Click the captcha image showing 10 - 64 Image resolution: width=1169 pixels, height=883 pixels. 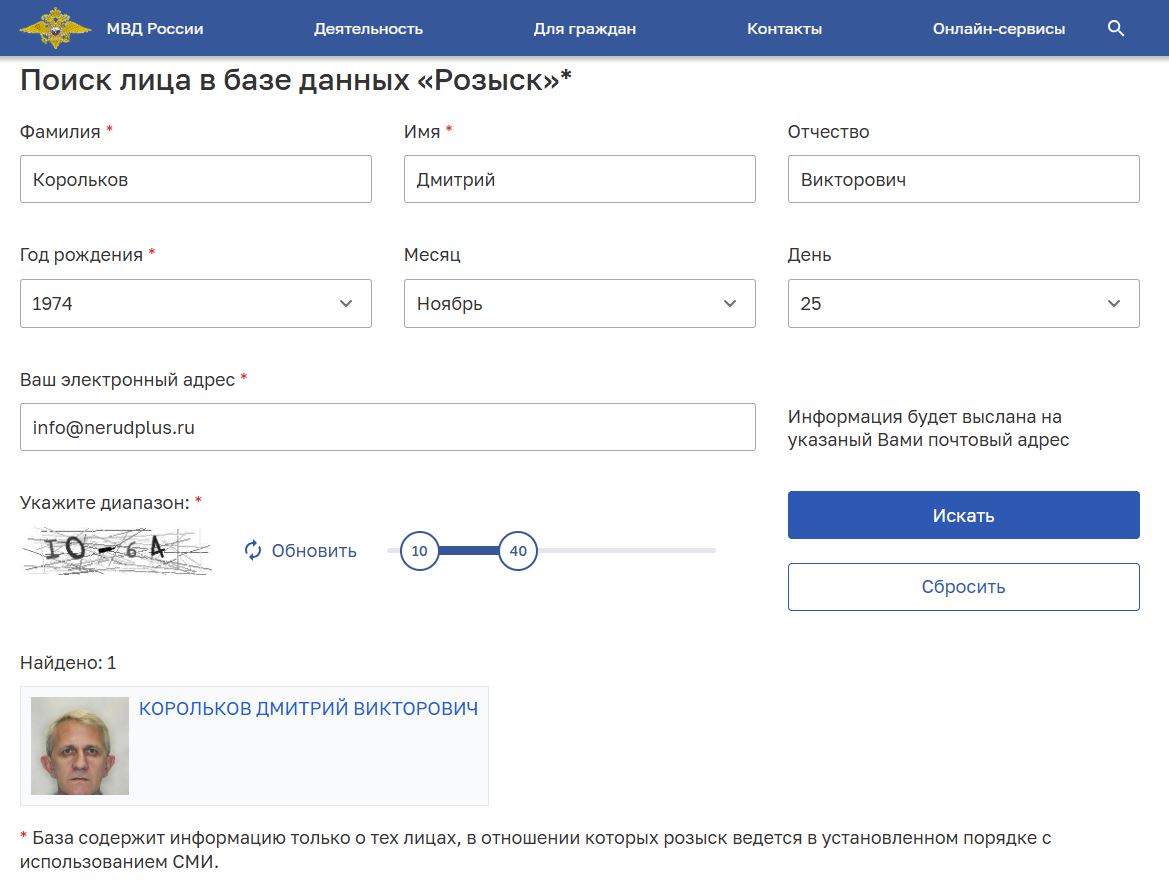[x=116, y=550]
